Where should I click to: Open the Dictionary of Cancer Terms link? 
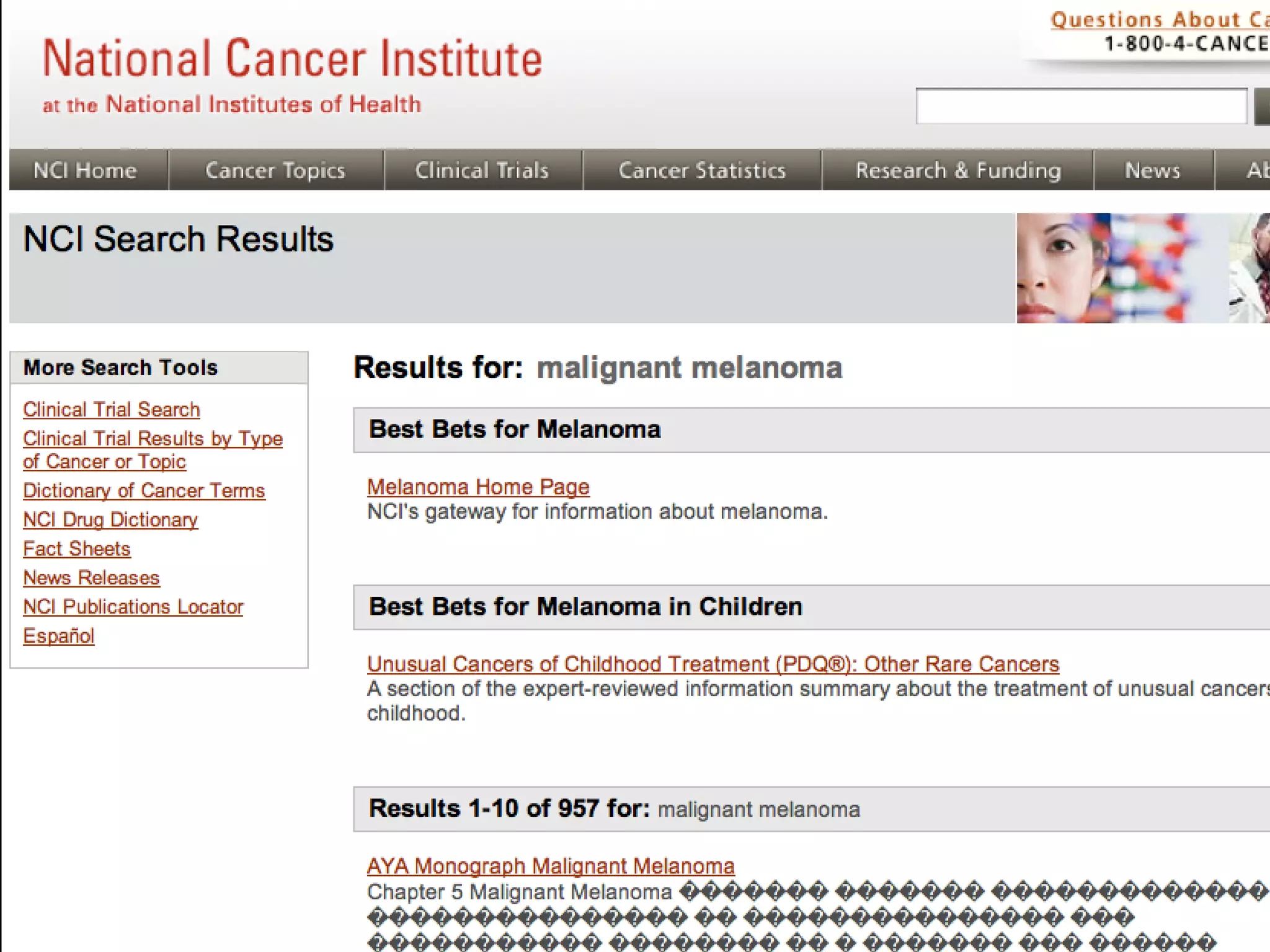(144, 491)
